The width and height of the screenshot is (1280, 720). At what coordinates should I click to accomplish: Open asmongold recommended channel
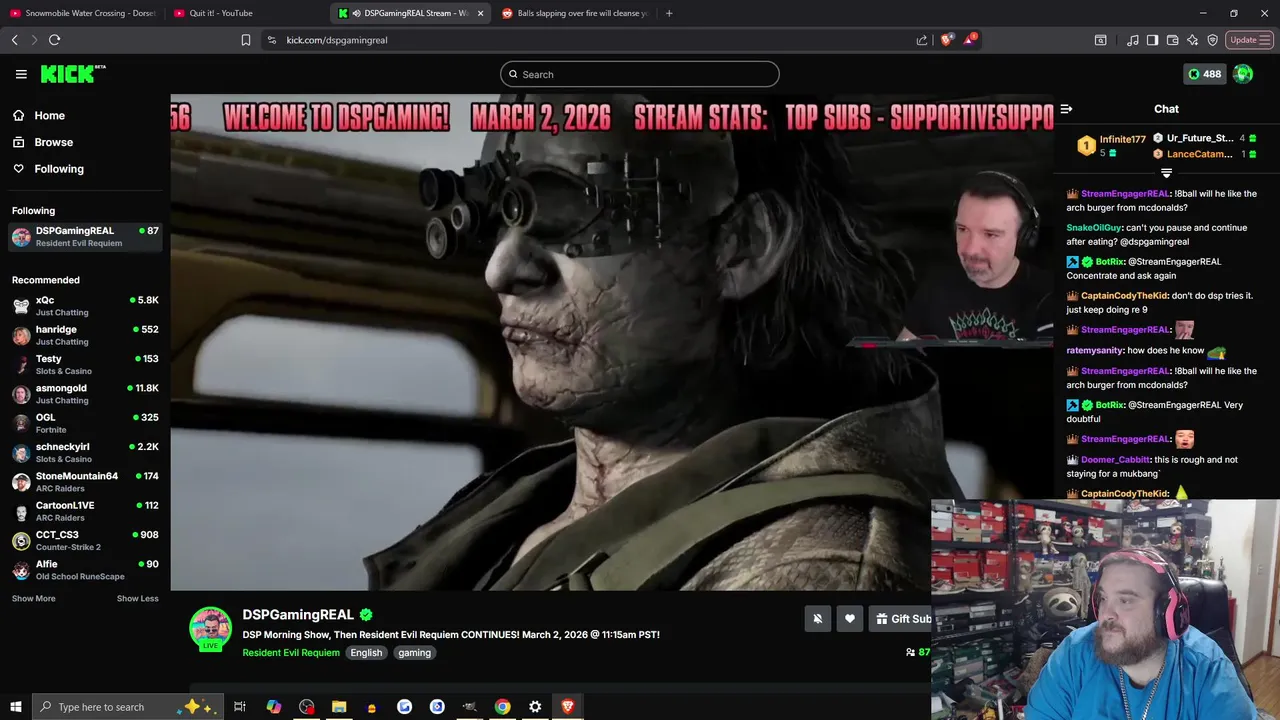coord(85,394)
